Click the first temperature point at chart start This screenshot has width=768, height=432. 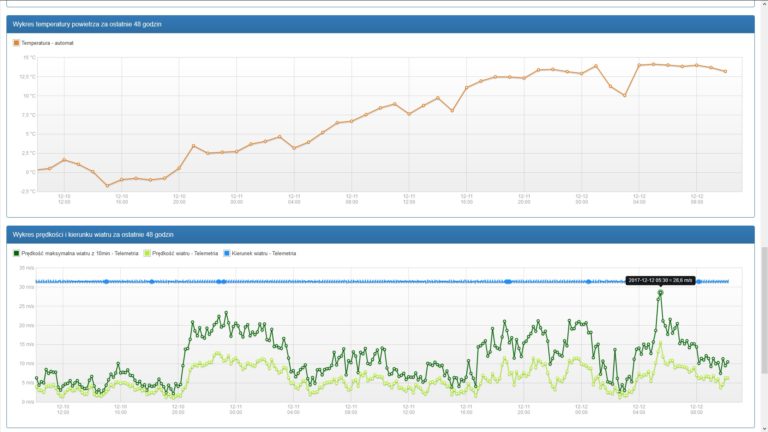[x=38, y=170]
